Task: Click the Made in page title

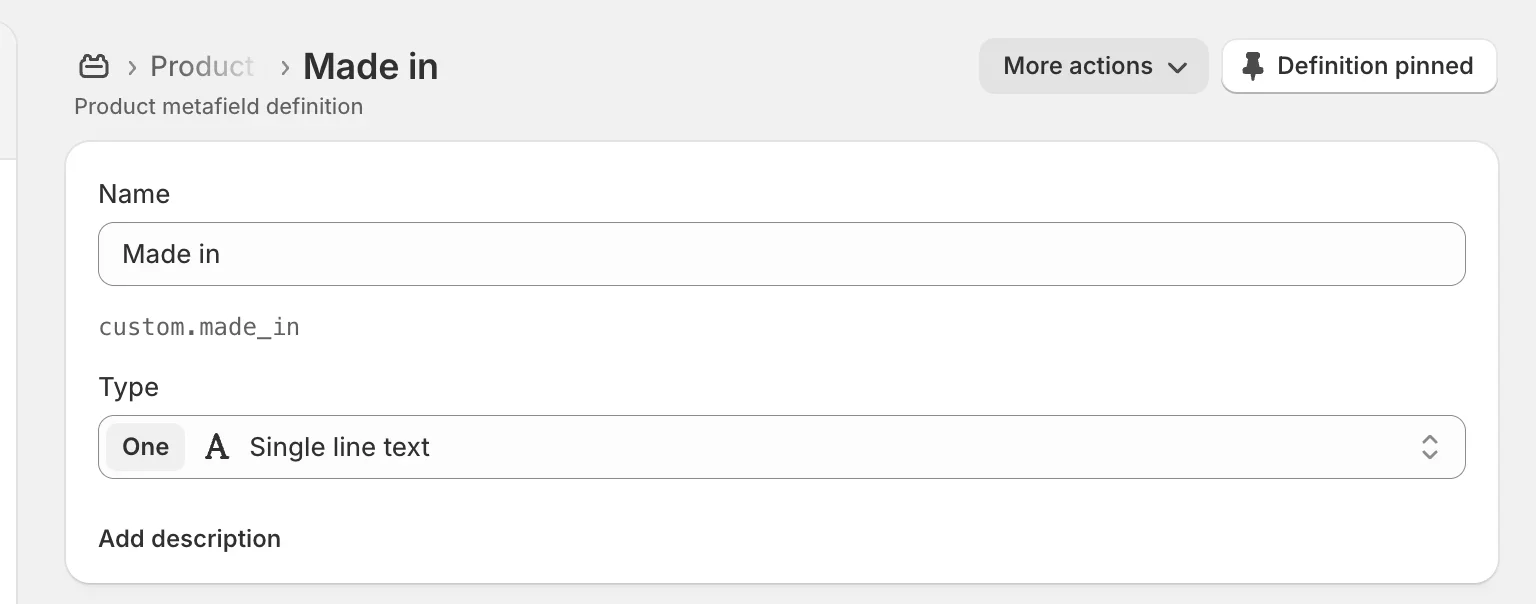Action: 370,65
